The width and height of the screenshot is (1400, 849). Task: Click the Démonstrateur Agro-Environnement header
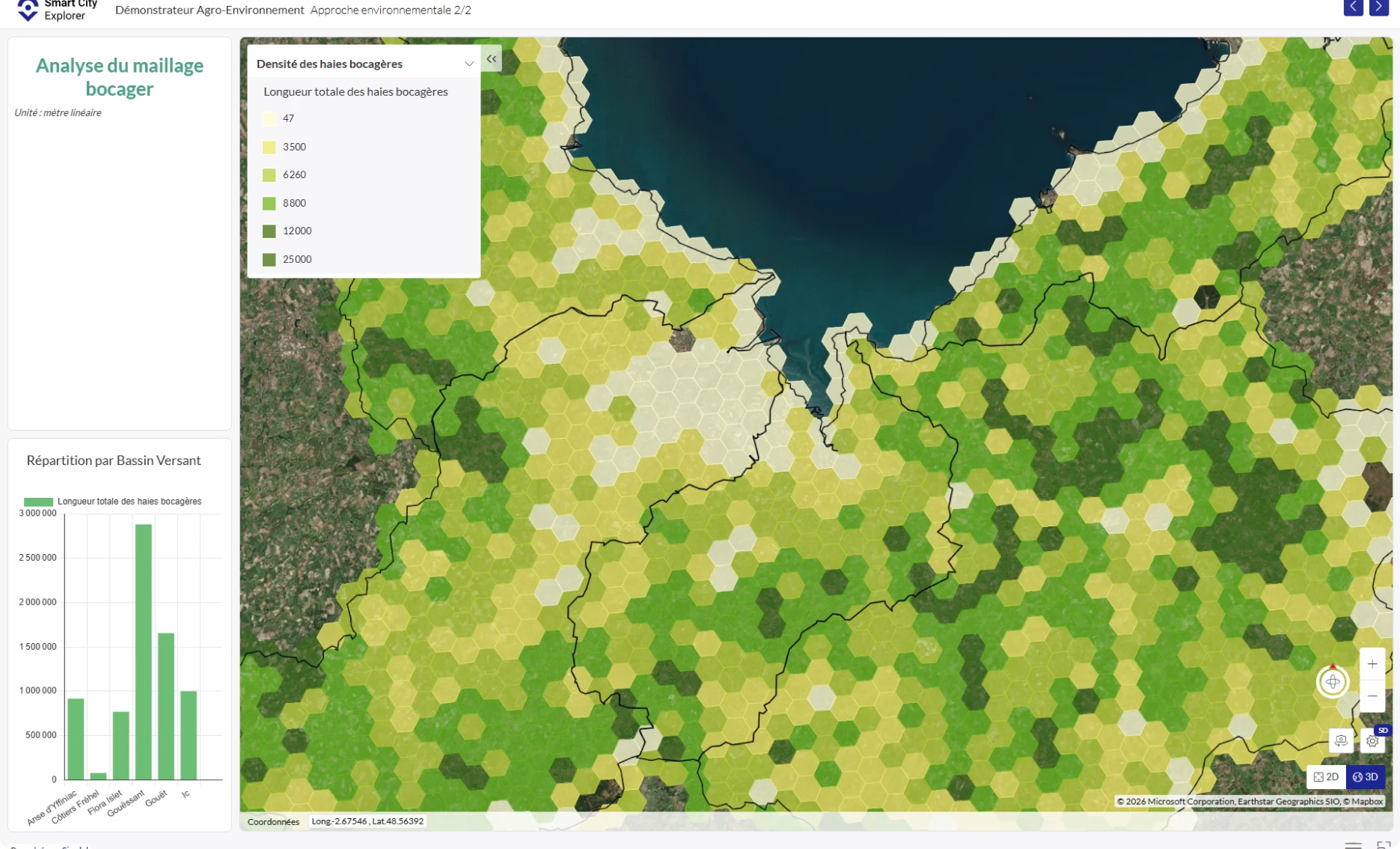pyautogui.click(x=210, y=10)
